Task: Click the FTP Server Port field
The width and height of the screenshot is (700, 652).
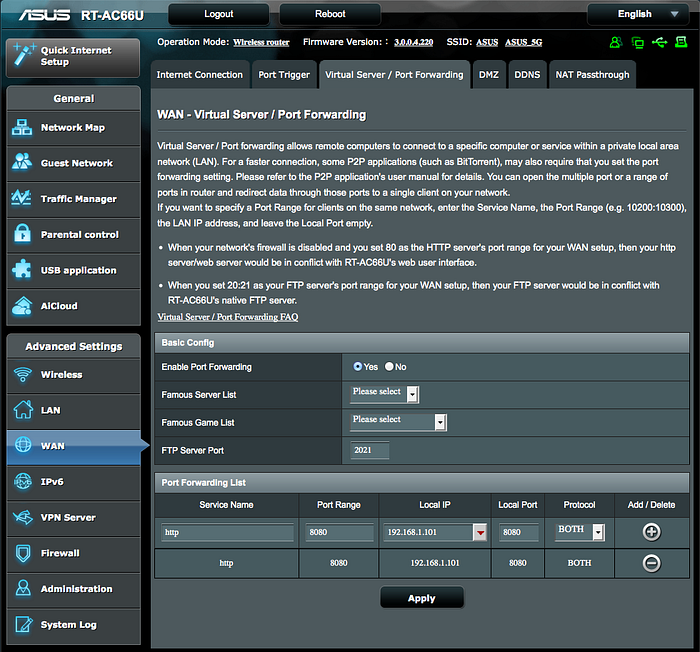Action: tap(370, 450)
